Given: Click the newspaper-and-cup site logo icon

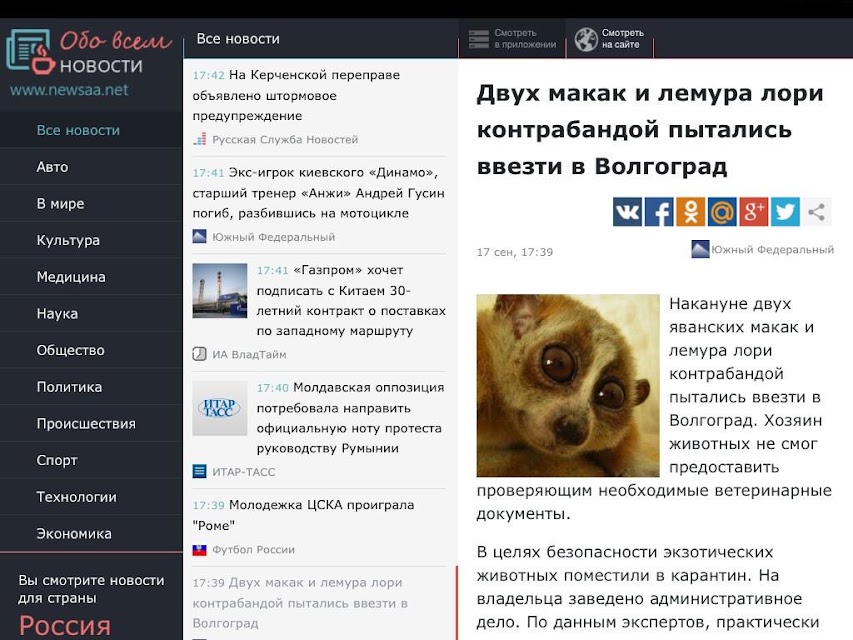Looking at the screenshot, I should pyautogui.click(x=30, y=51).
